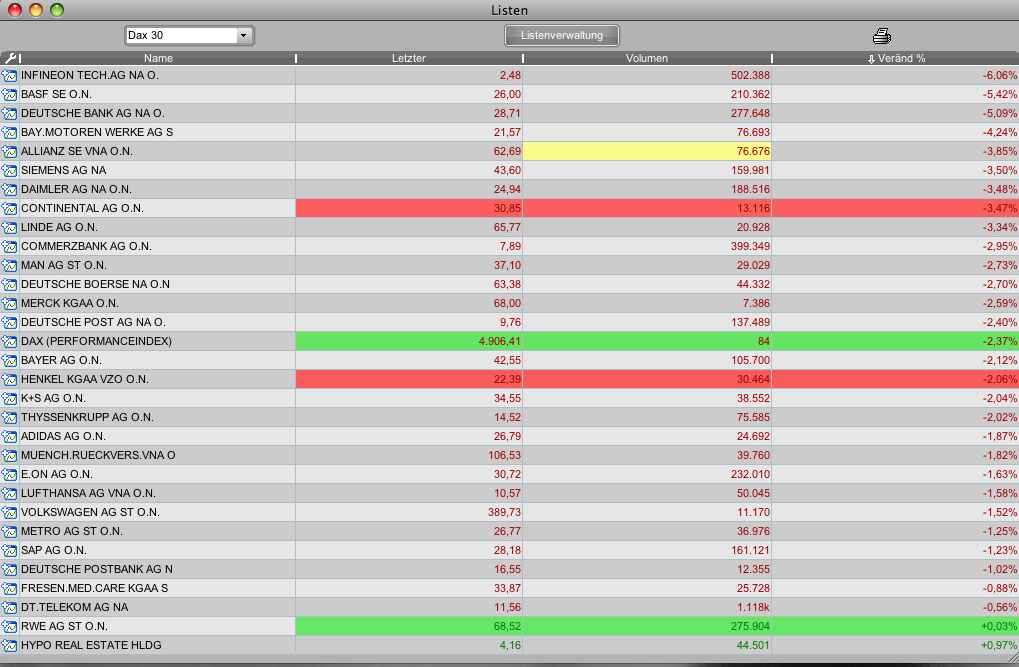Open chart icon for METRO AG ST
This screenshot has height=667, width=1019.
coord(10,531)
